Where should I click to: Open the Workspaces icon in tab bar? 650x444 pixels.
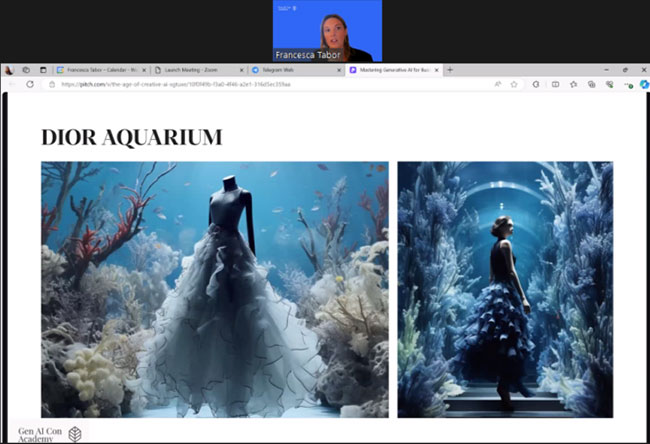pos(26,70)
